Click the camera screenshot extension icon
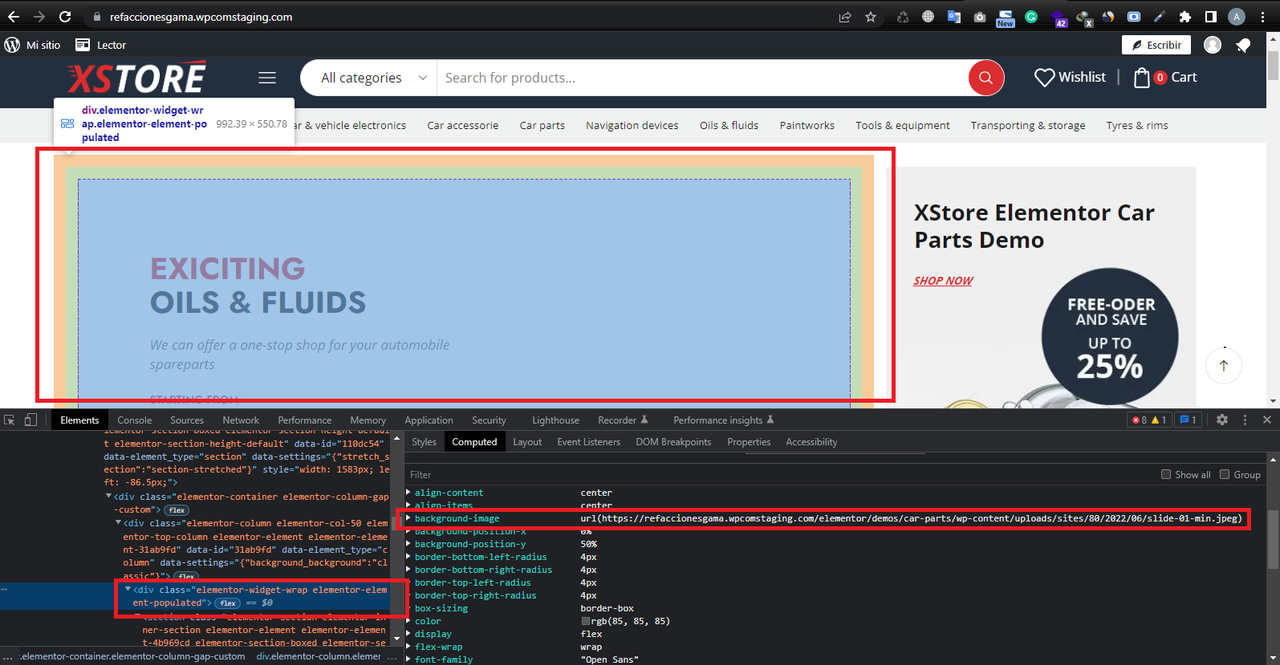 [980, 17]
